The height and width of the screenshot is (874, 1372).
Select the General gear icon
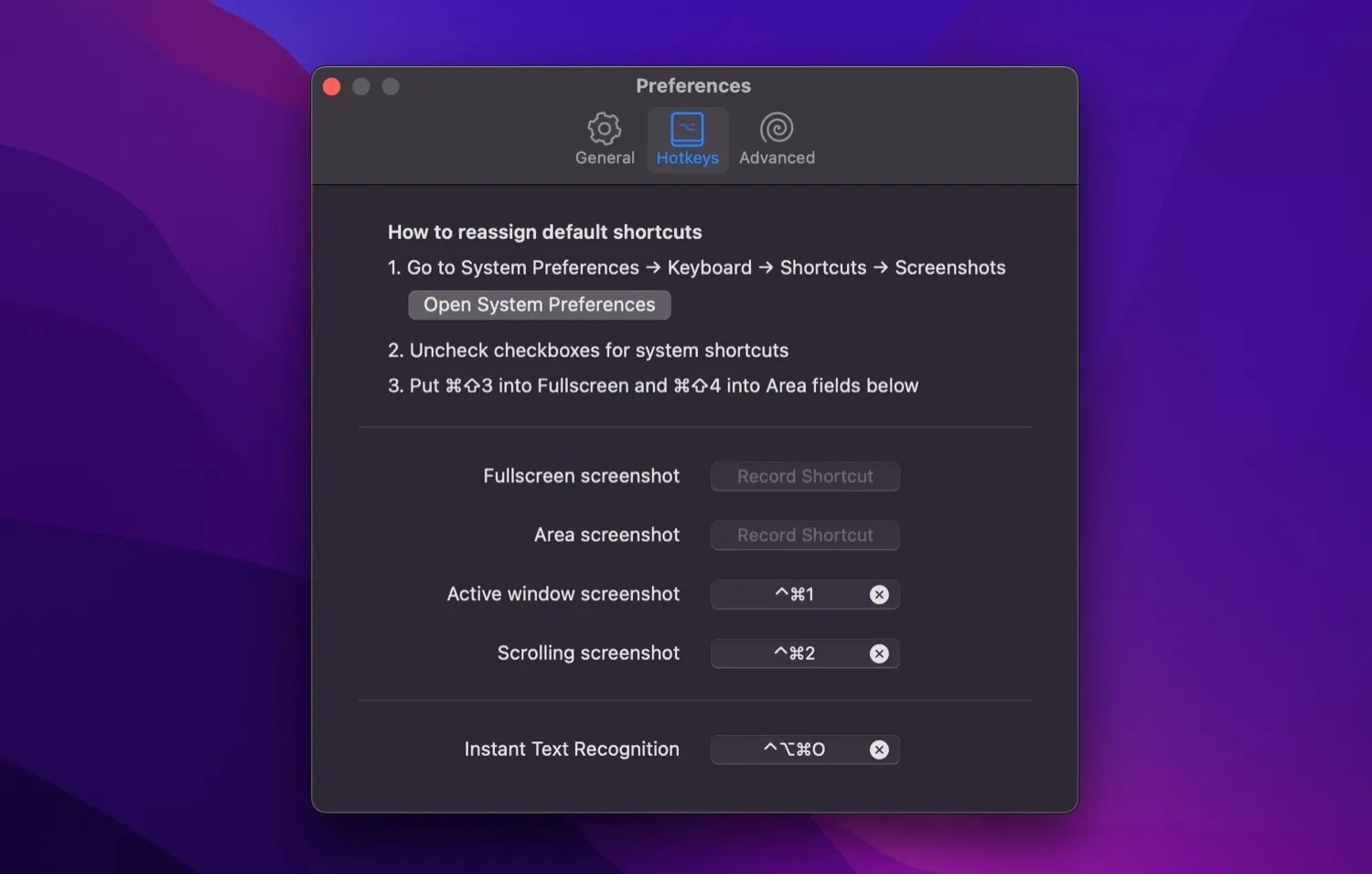point(604,129)
